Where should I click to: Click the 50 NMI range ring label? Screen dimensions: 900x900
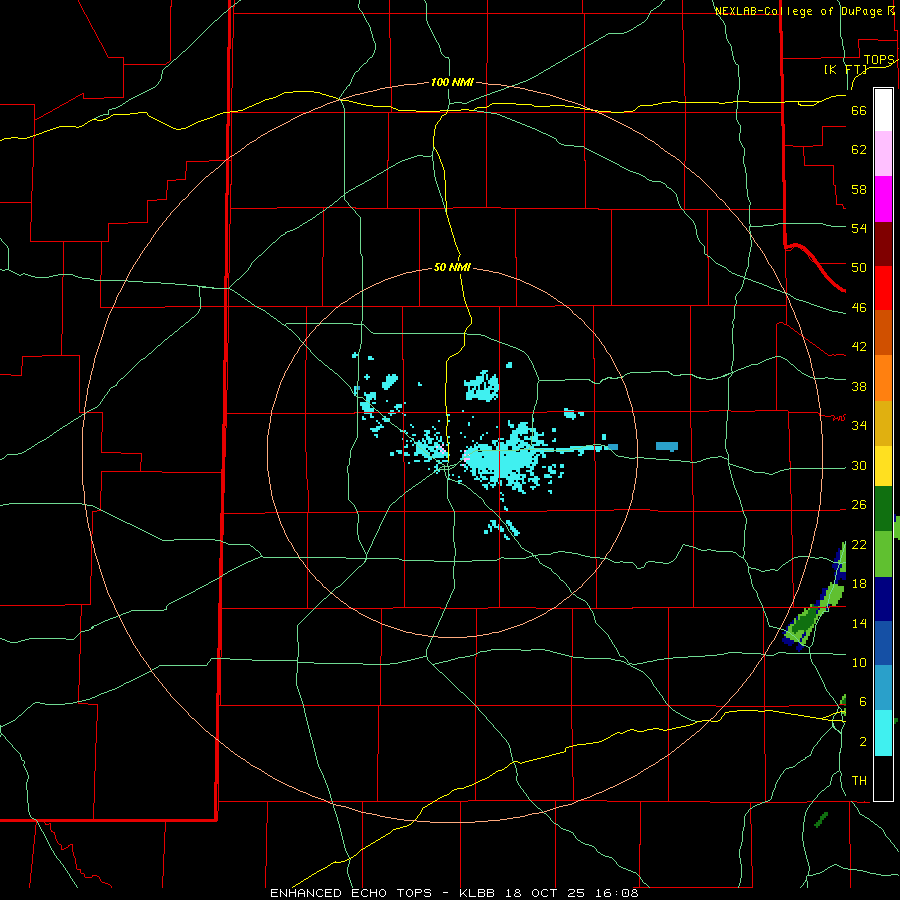[x=452, y=267]
